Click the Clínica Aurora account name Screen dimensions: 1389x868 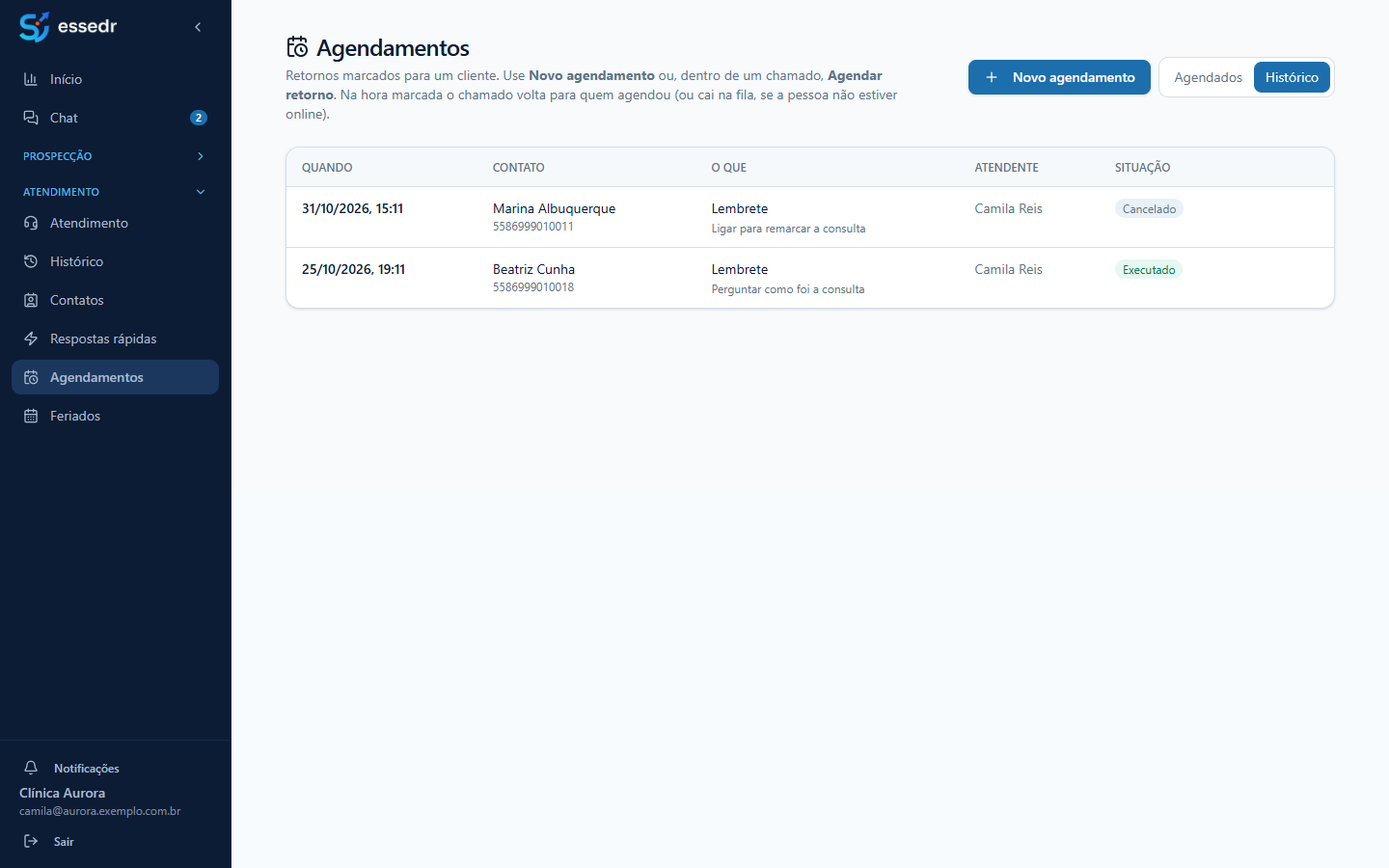click(x=63, y=793)
